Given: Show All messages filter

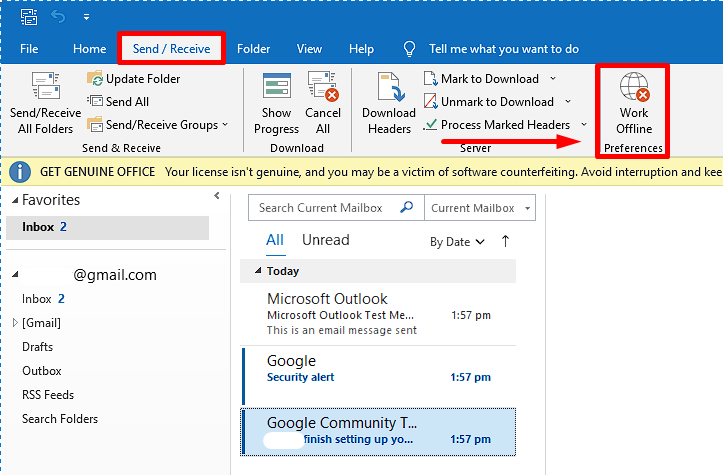Looking at the screenshot, I should (275, 240).
